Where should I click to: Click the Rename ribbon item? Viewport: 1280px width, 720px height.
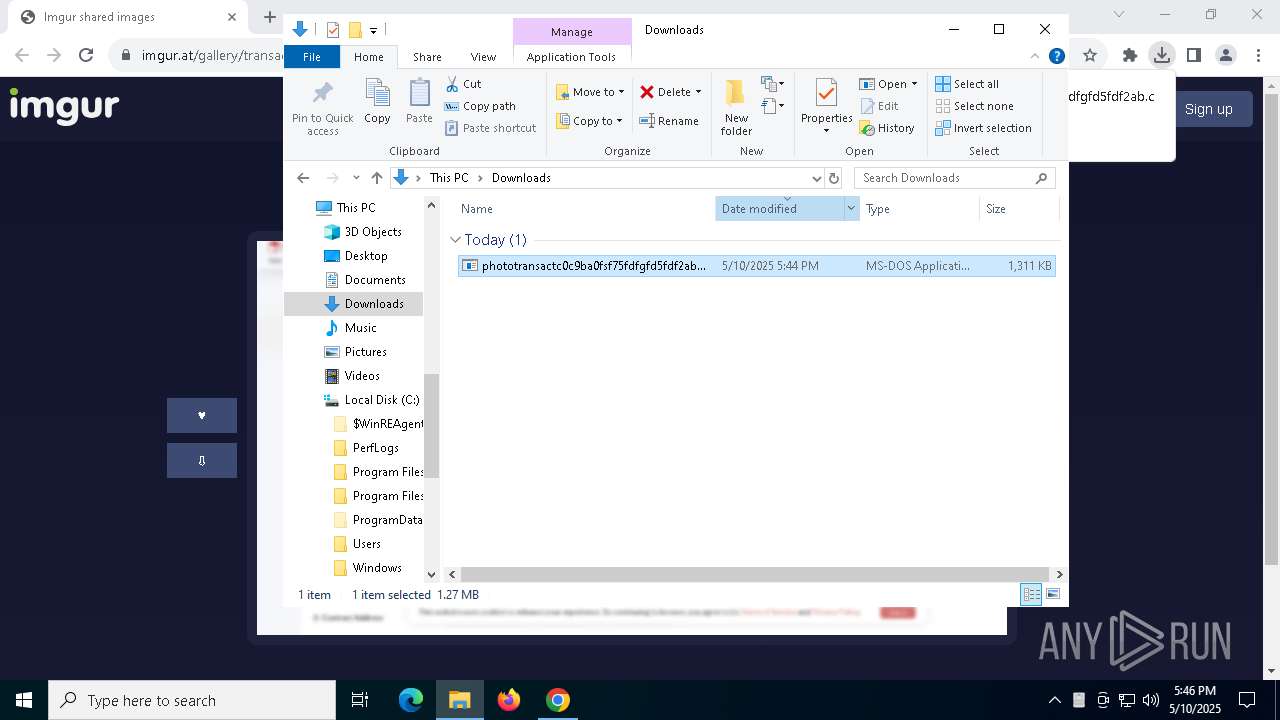click(669, 121)
